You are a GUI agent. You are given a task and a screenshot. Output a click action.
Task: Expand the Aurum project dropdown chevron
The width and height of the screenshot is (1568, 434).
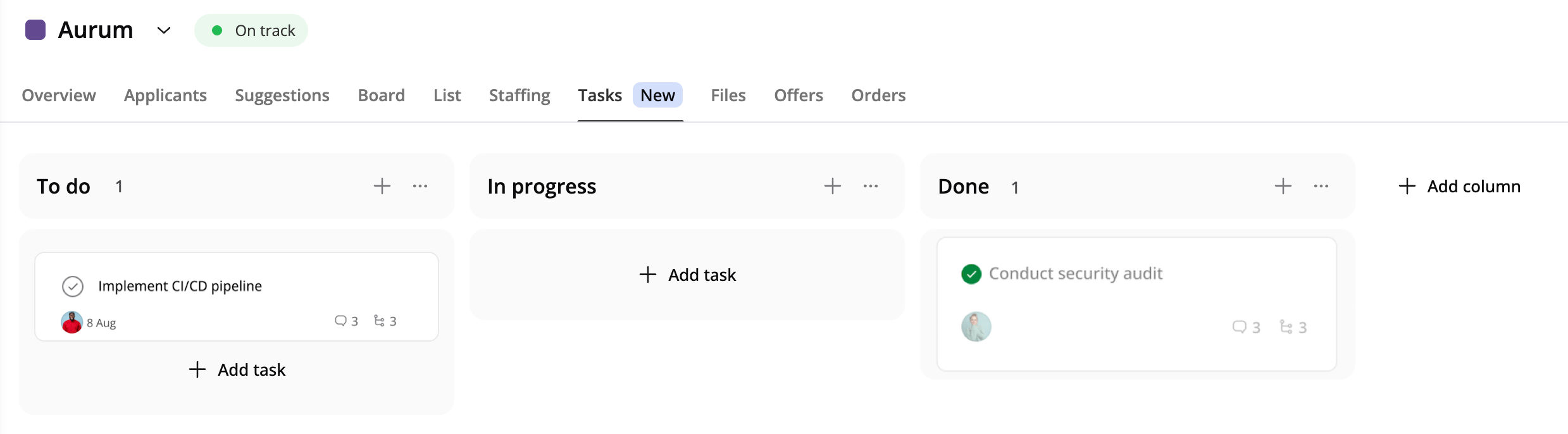pyautogui.click(x=164, y=30)
